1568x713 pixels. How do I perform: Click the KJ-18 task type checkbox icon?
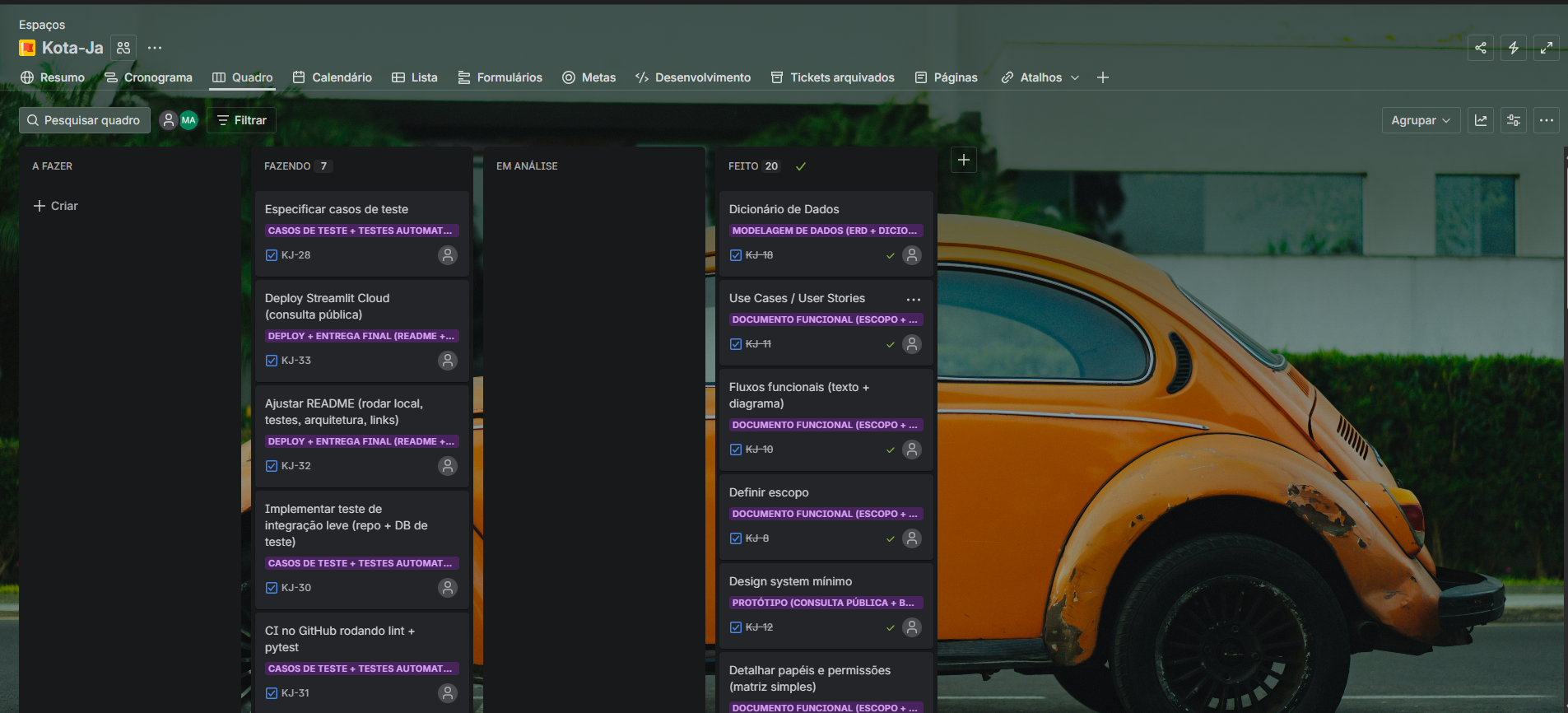[736, 255]
